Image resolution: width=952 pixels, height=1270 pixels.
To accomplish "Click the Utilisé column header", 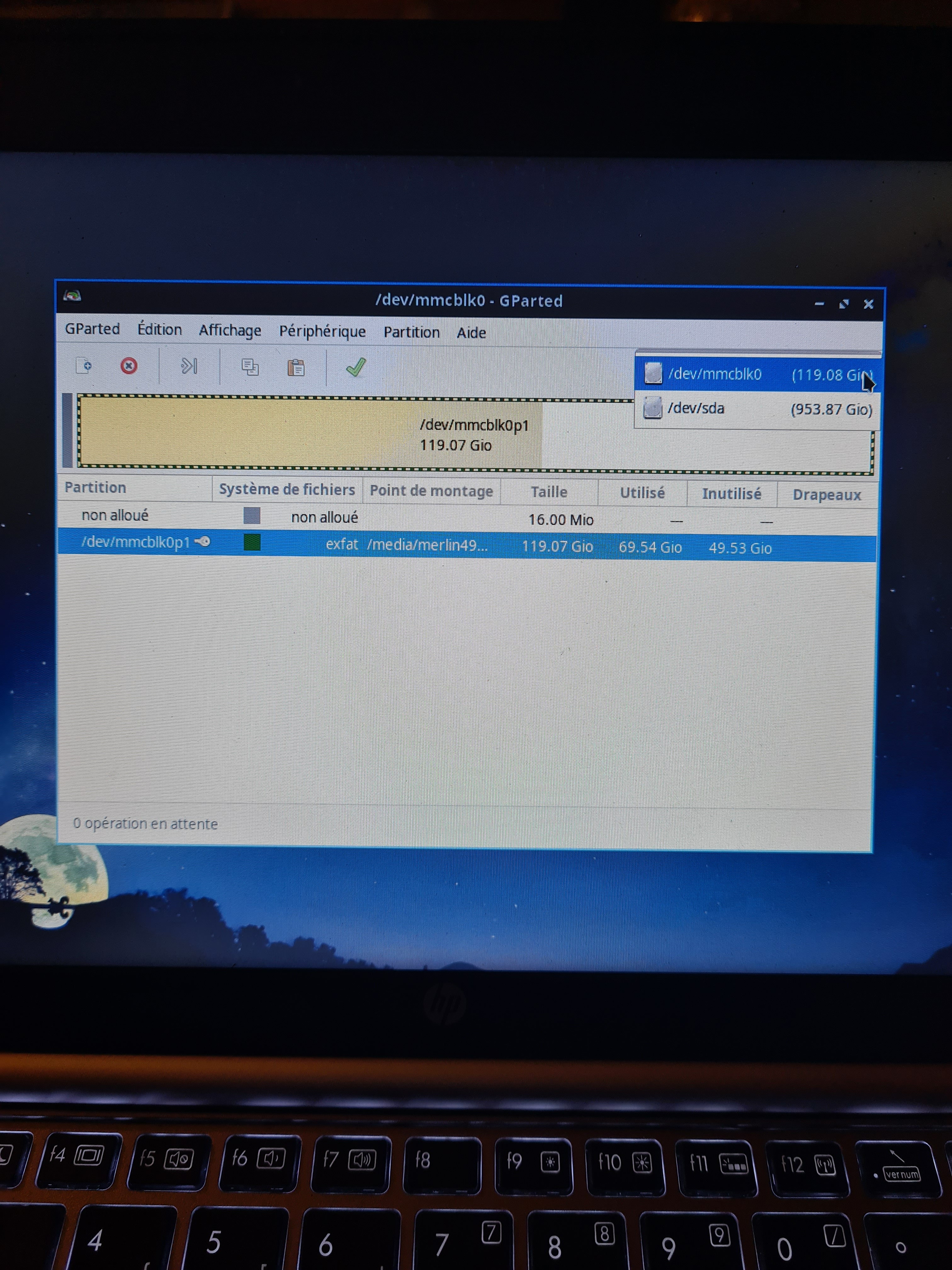I will (642, 493).
